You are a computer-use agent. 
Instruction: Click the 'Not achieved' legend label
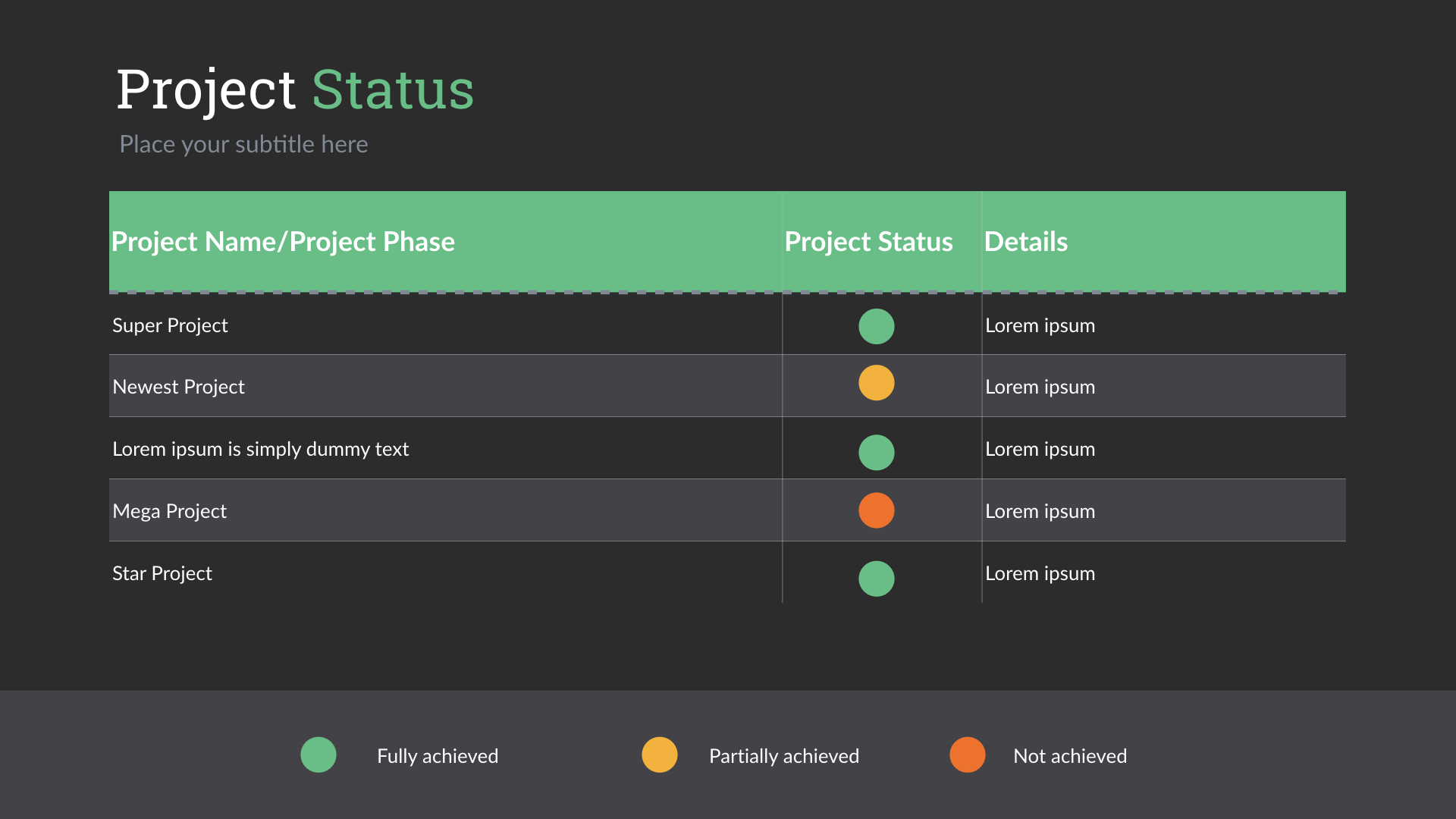(x=1070, y=756)
